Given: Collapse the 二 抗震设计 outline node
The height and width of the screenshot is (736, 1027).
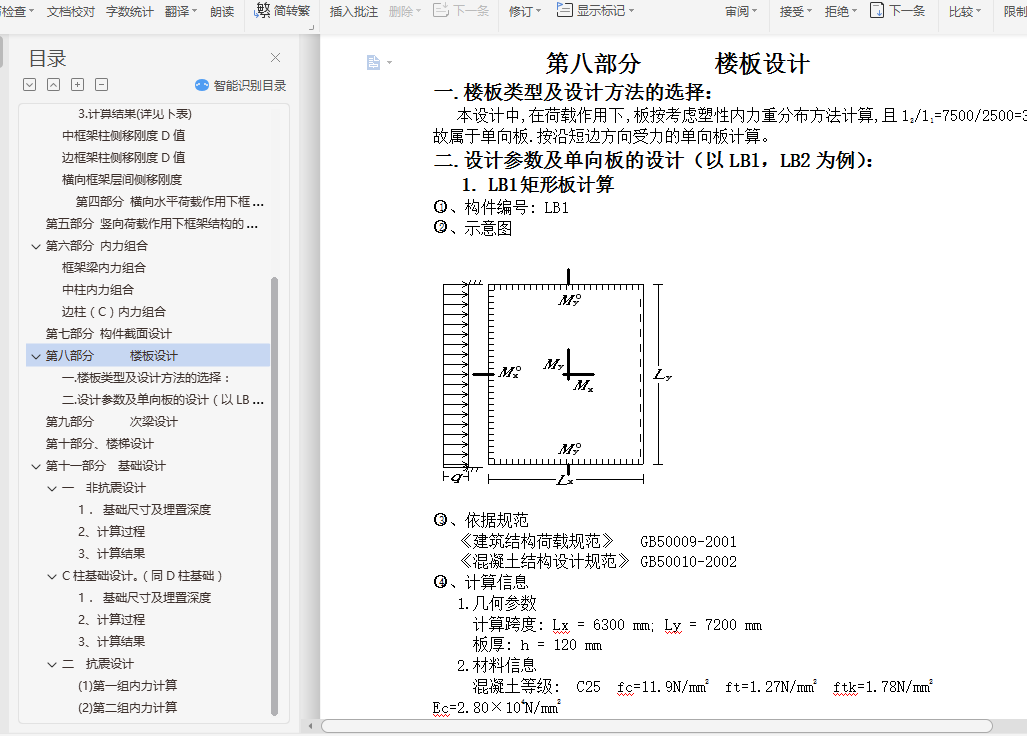Looking at the screenshot, I should pyautogui.click(x=52, y=664).
